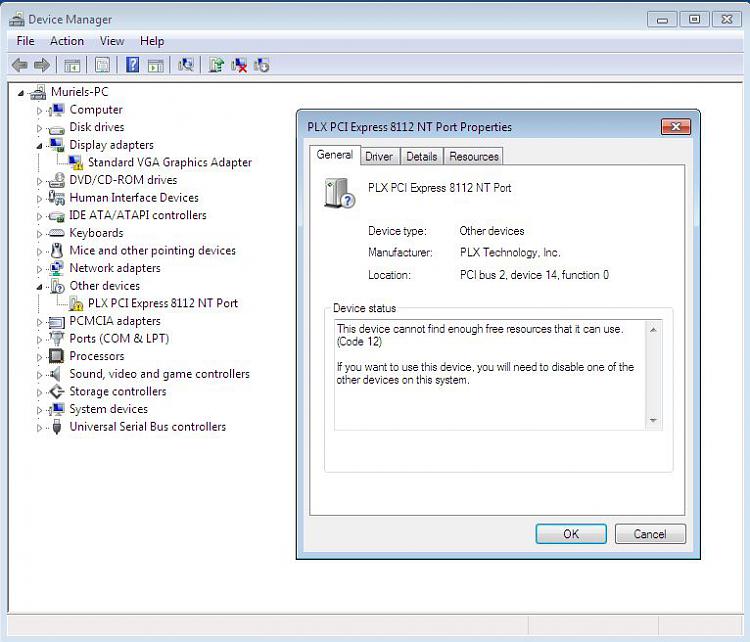Expand the System devices node
The image size is (750, 642).
point(39,410)
